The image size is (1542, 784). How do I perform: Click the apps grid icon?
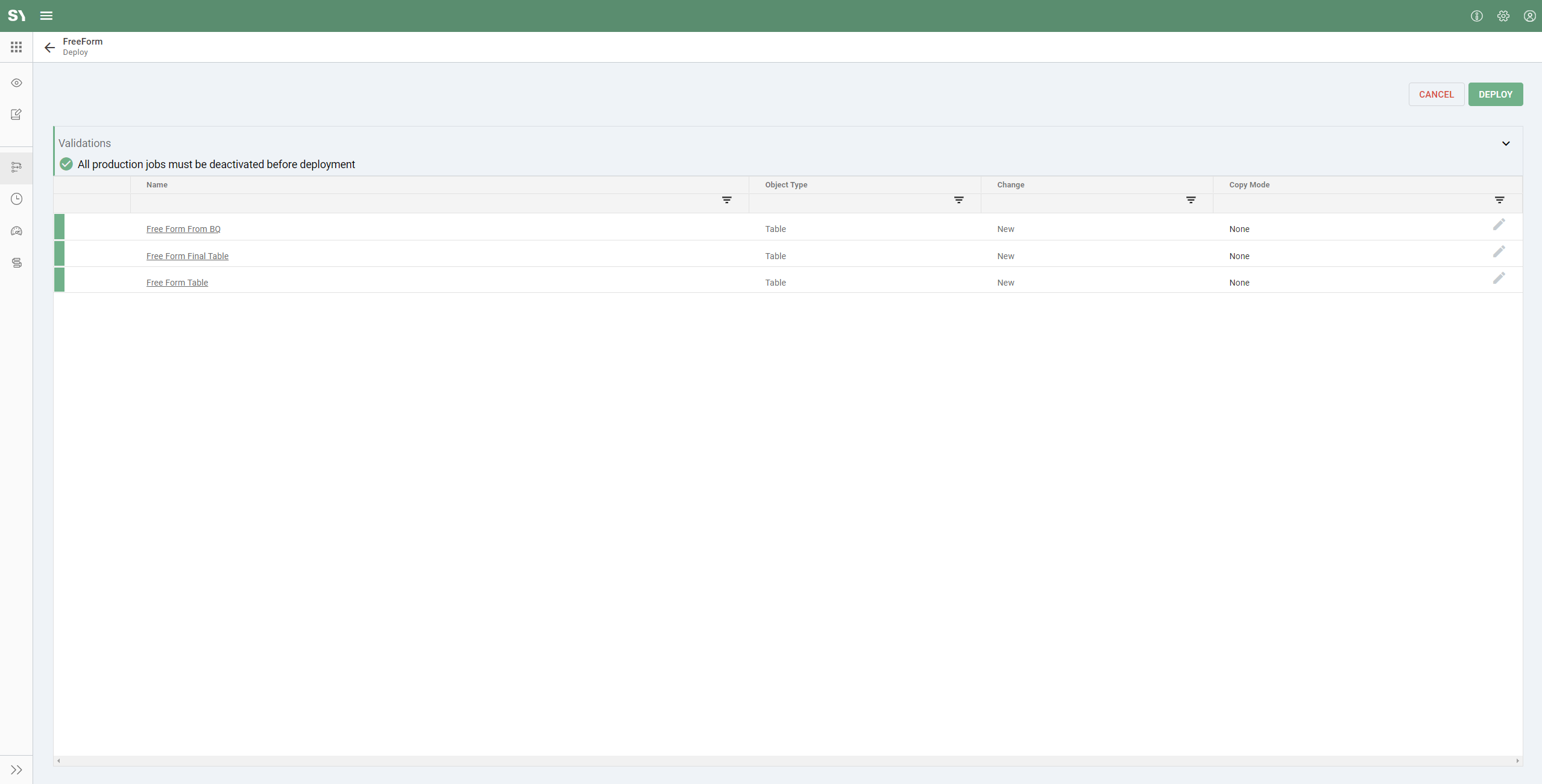pos(16,47)
